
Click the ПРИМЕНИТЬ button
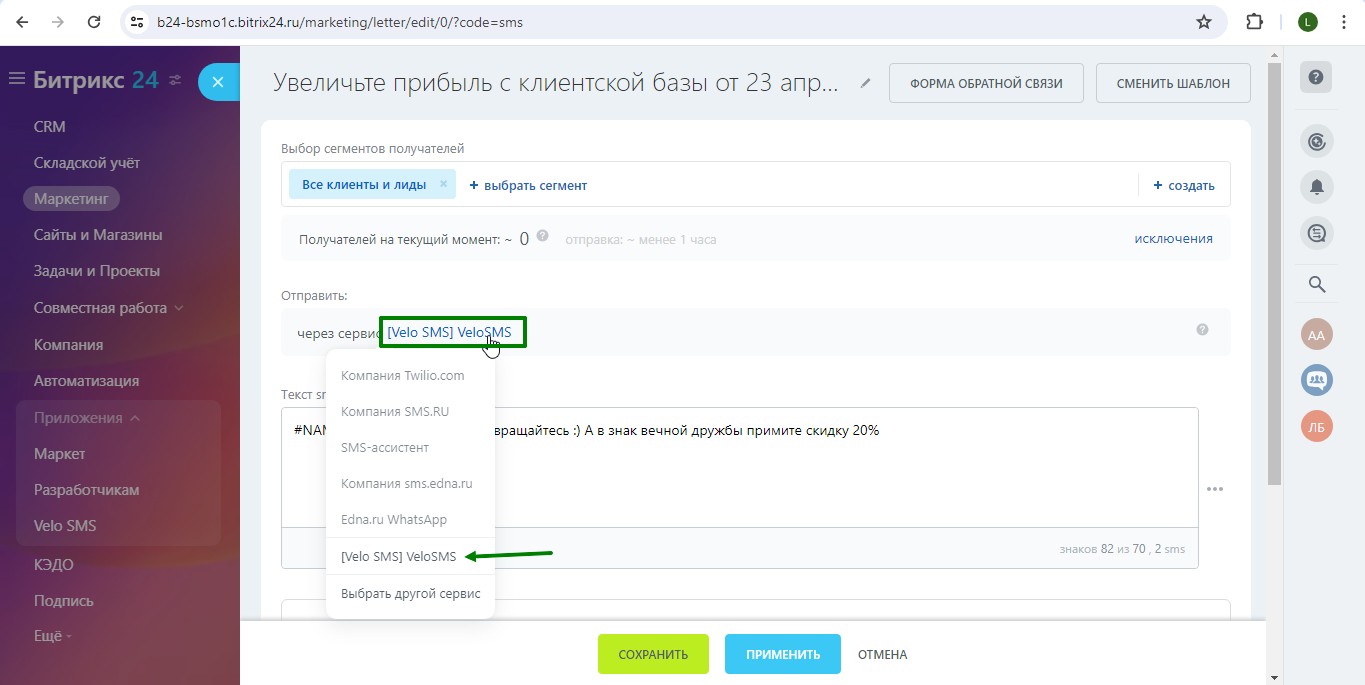(x=782, y=655)
